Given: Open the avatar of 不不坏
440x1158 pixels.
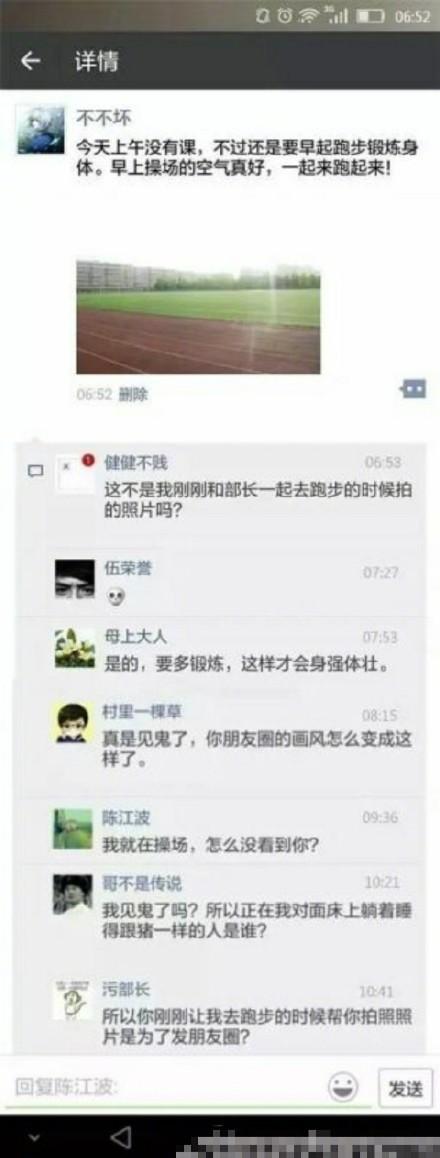Looking at the screenshot, I should point(41,129).
